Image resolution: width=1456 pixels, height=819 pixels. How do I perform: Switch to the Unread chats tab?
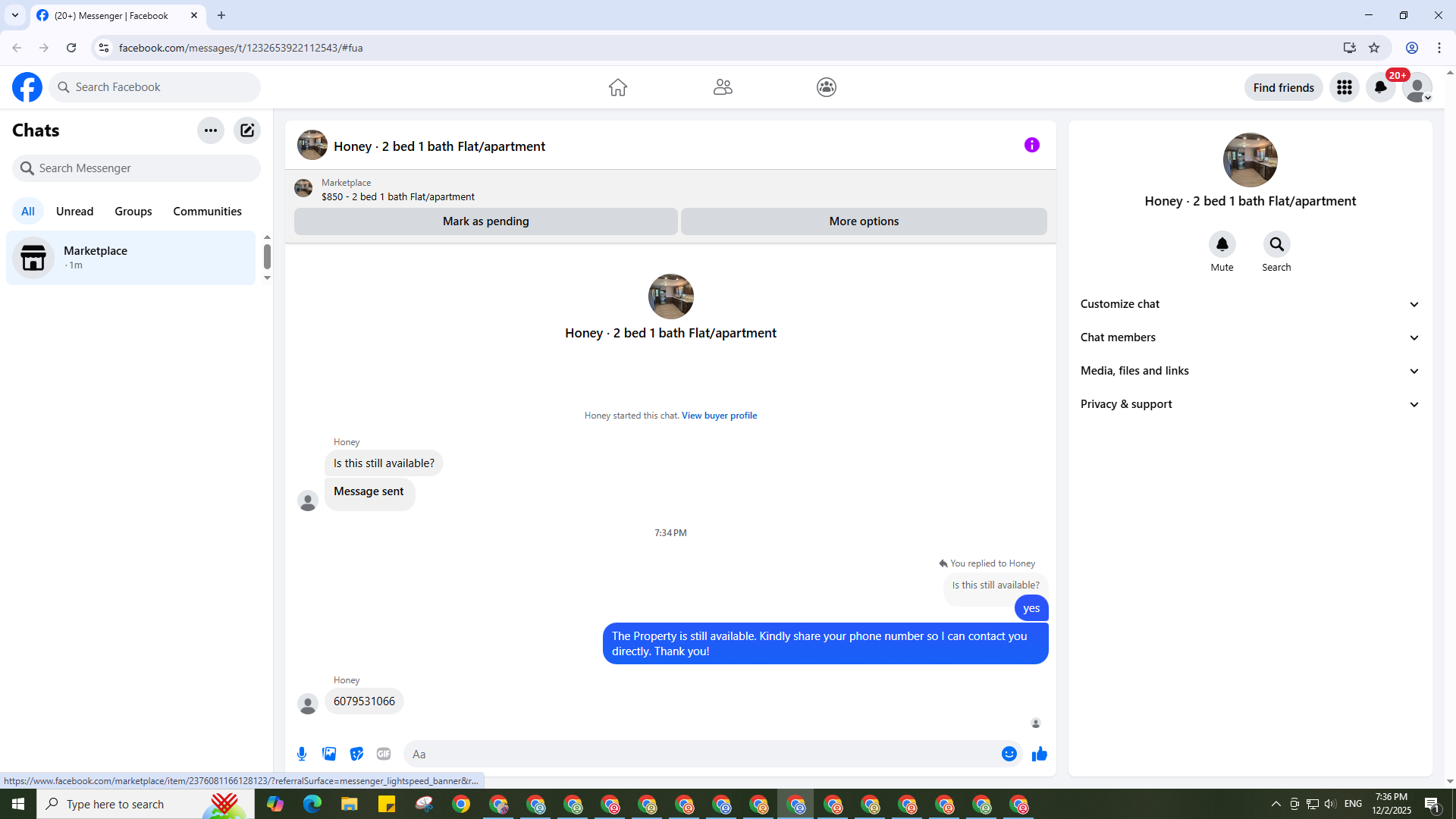pos(74,212)
